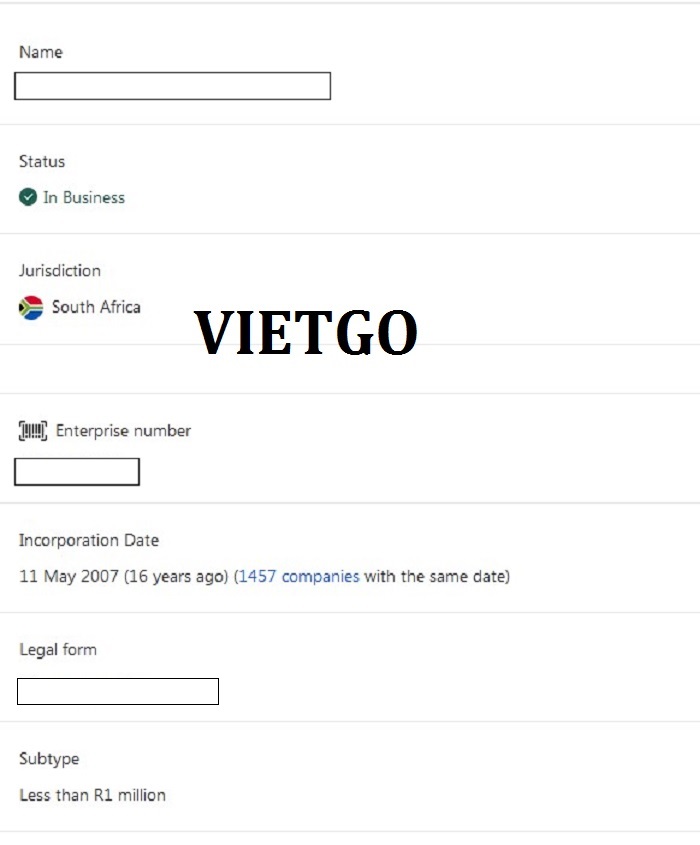
Task: Click the In Business status text
Action: click(x=84, y=197)
